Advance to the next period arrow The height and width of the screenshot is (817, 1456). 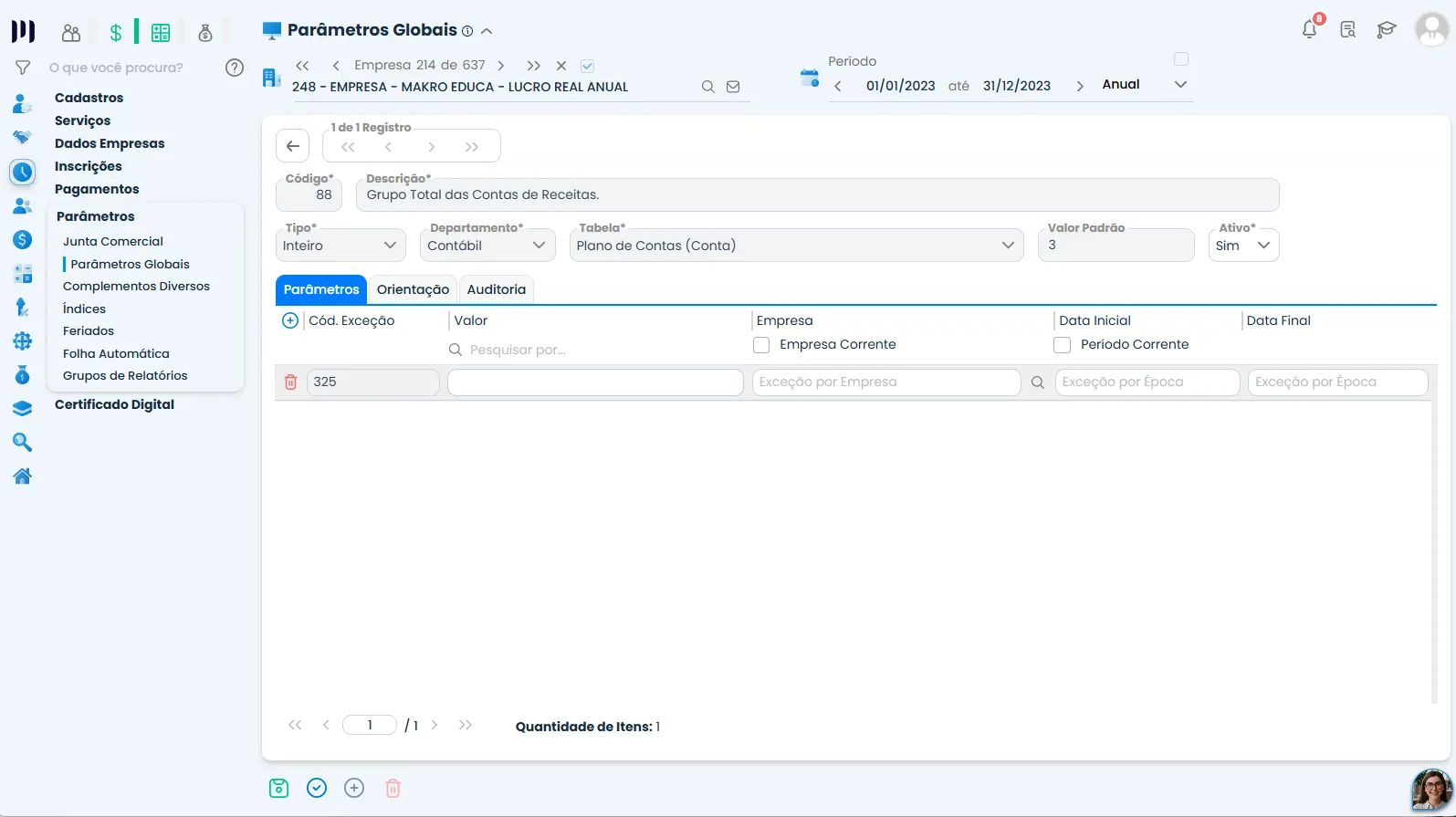coord(1080,86)
